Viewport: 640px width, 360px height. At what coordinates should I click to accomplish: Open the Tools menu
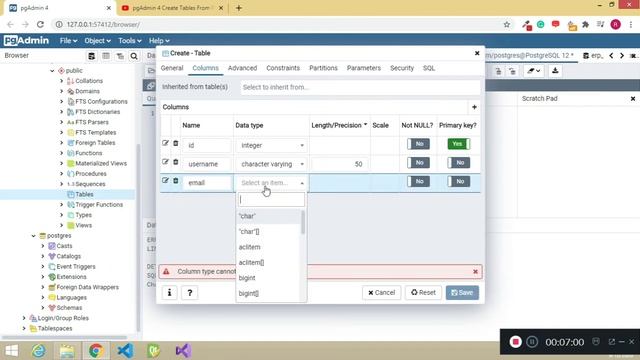[x=129, y=40]
